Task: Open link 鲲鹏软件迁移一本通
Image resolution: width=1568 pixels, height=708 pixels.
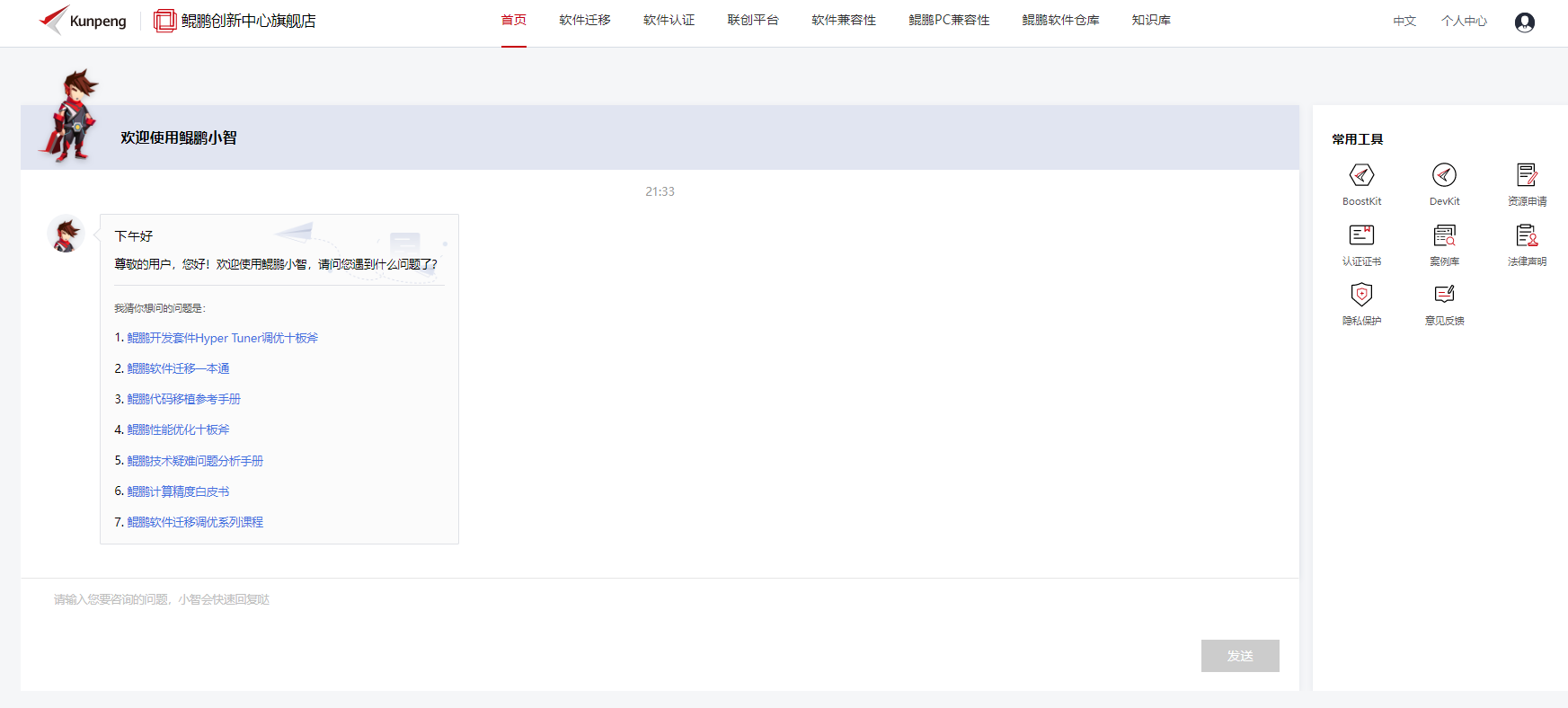Action: [x=178, y=368]
